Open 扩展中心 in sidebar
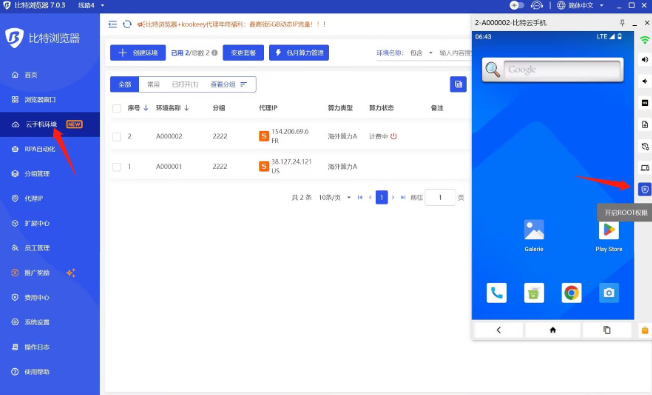652x395 pixels. (31, 223)
